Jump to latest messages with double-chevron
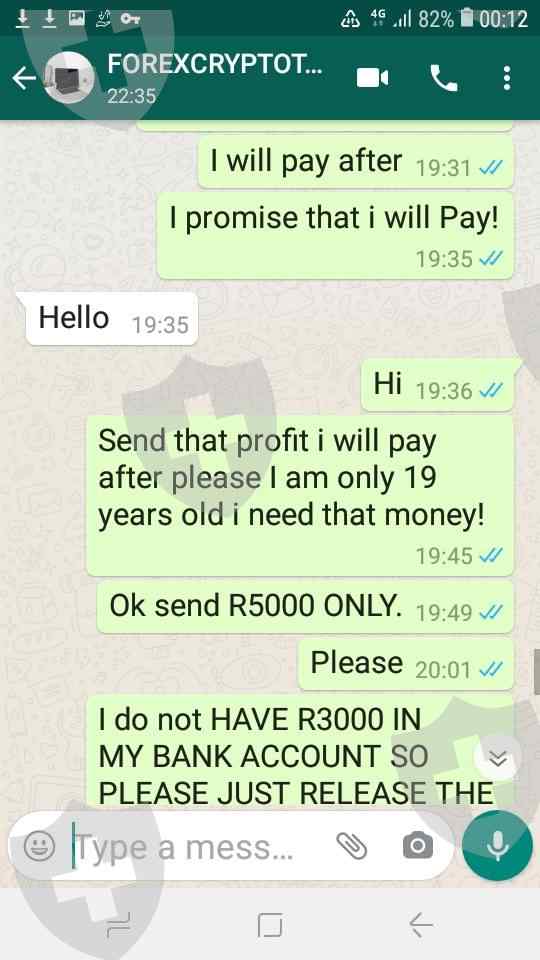 pyautogui.click(x=498, y=759)
